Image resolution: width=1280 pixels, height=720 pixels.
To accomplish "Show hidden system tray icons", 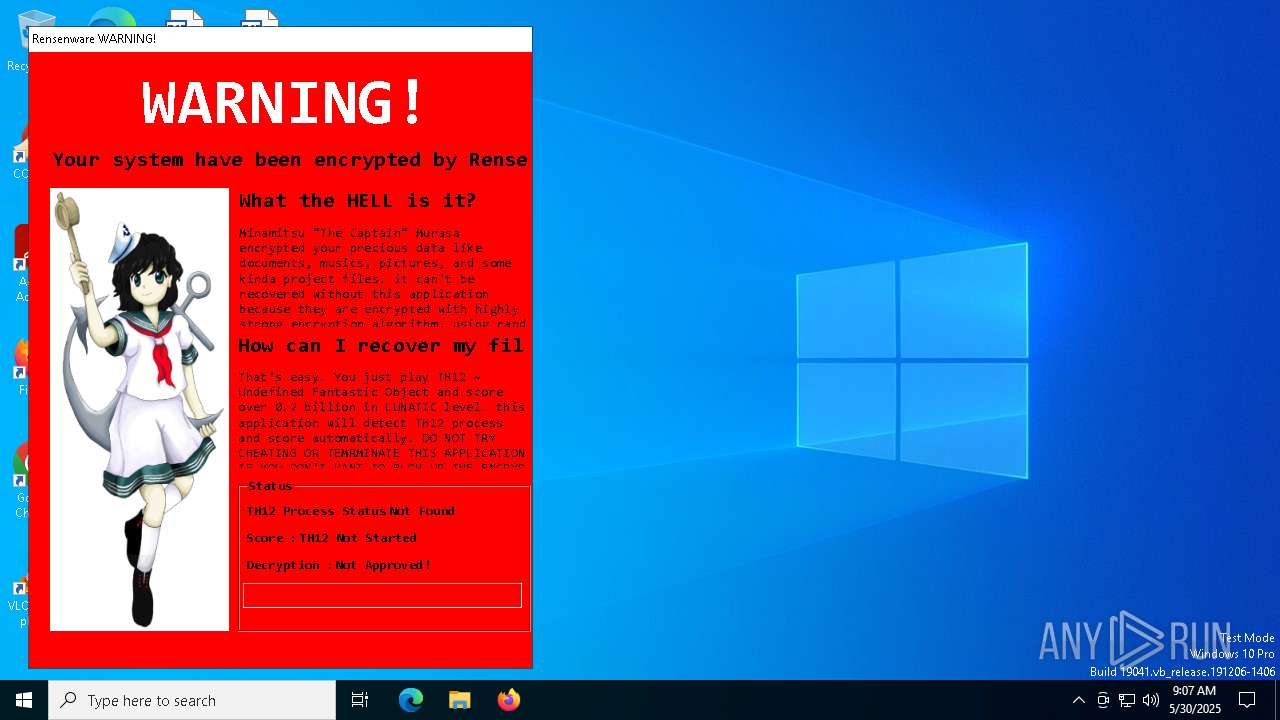I will click(1078, 700).
